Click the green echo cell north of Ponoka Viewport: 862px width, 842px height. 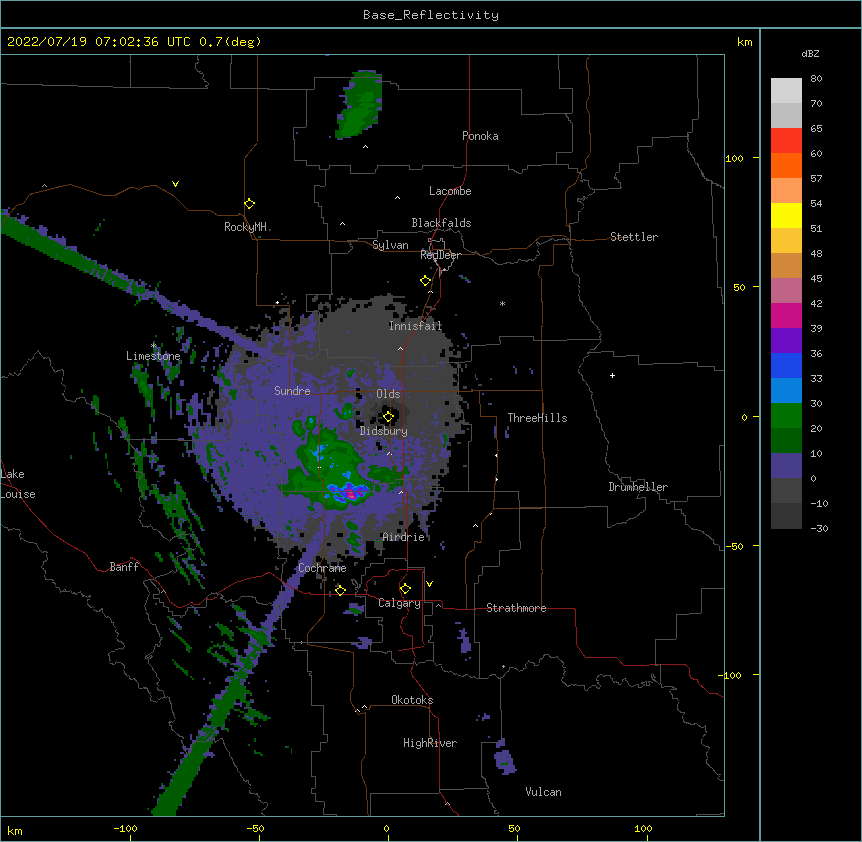359,104
